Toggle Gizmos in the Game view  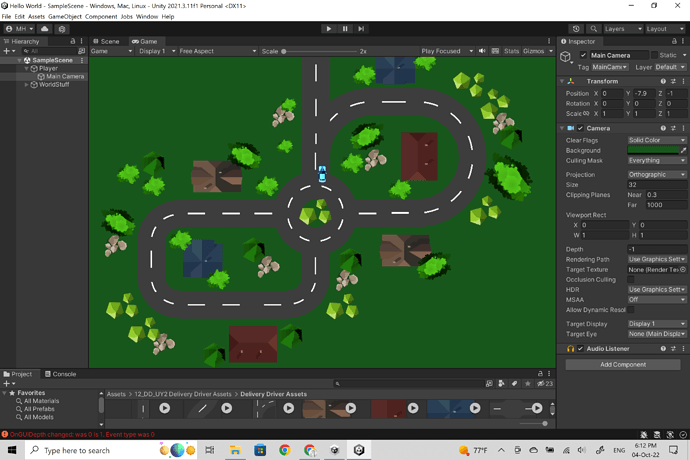[x=534, y=51]
